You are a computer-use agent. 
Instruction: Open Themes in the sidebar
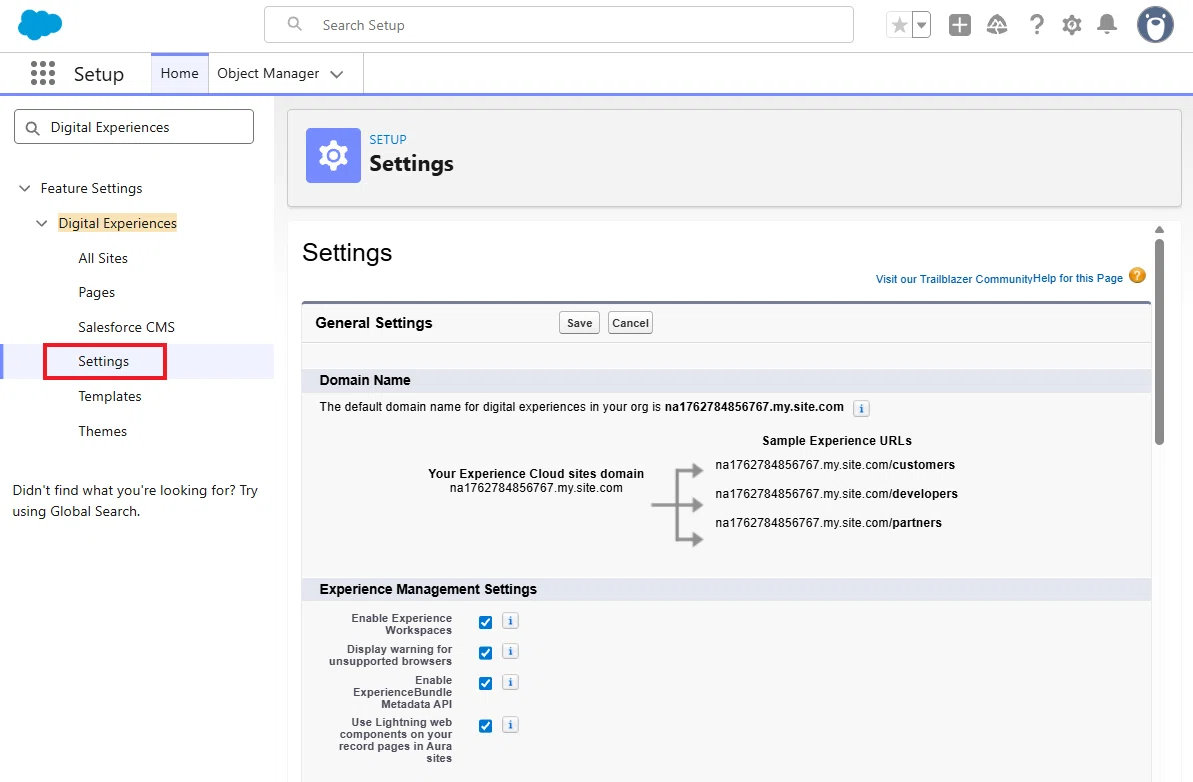103,431
